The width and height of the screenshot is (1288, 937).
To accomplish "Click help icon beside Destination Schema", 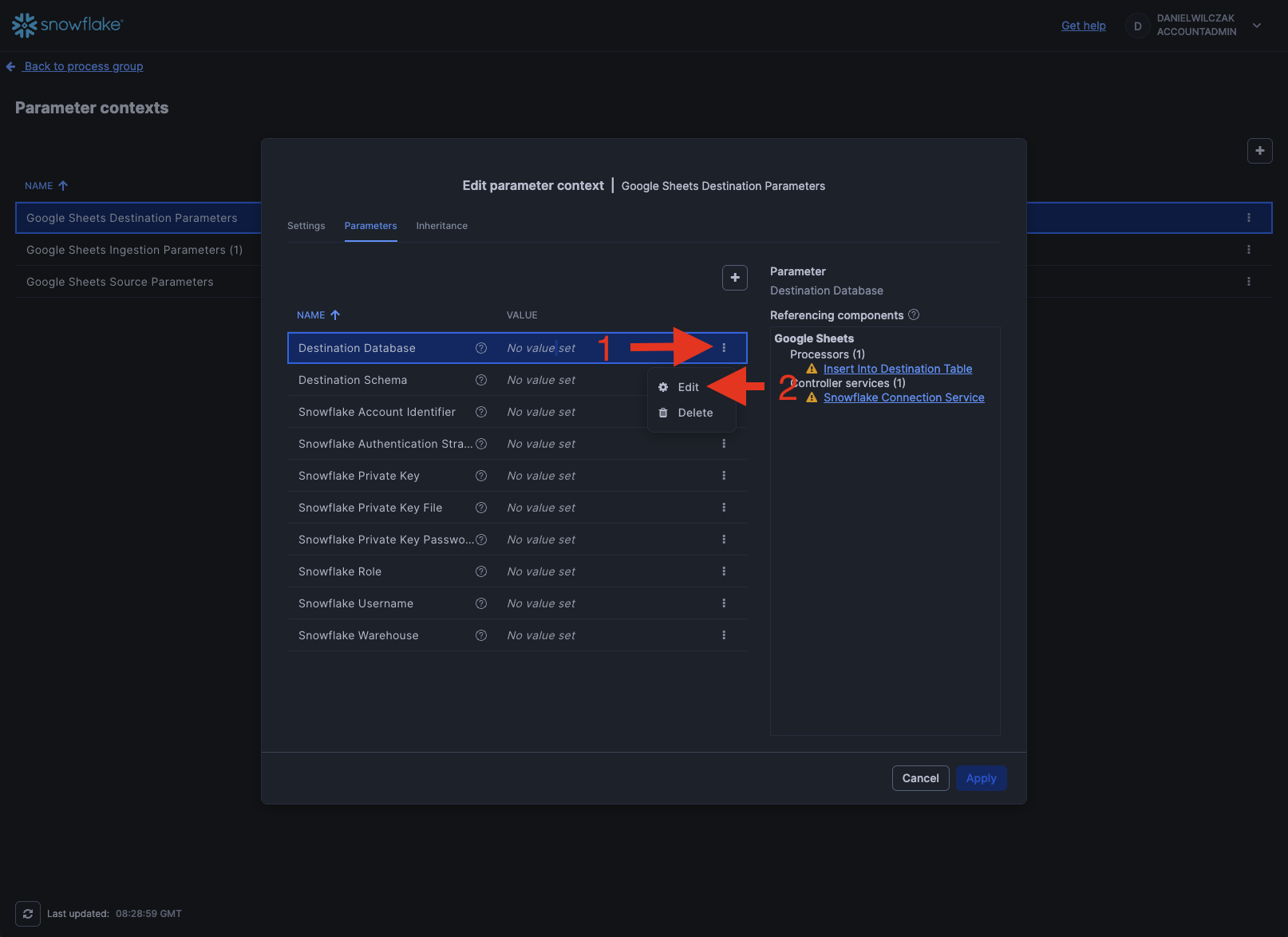I will [x=481, y=380].
